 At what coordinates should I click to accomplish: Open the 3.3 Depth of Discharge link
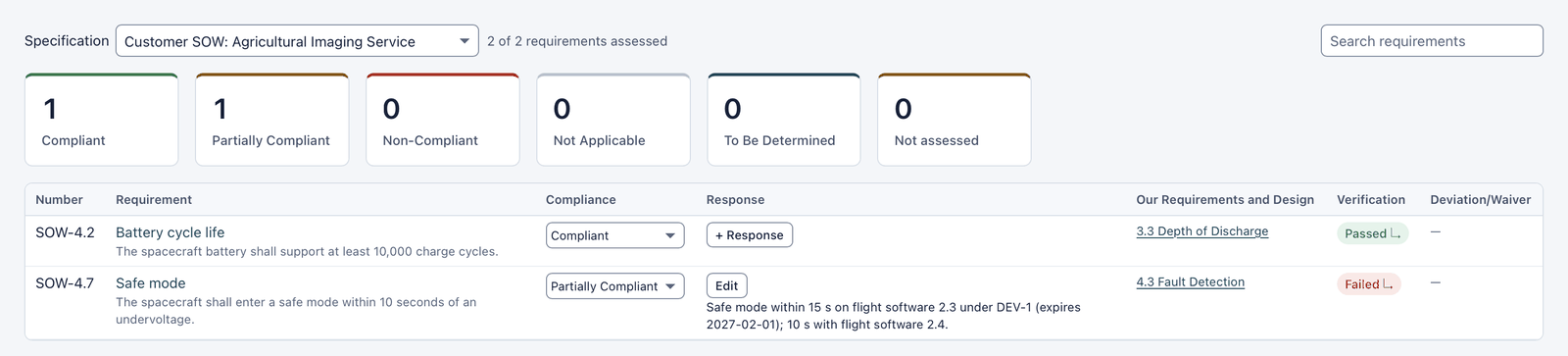tap(1202, 231)
